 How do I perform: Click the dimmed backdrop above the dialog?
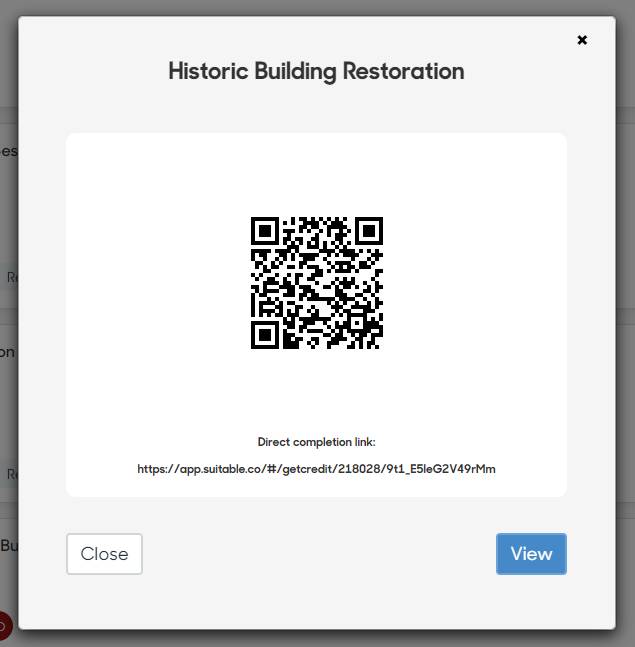(x=316, y=7)
